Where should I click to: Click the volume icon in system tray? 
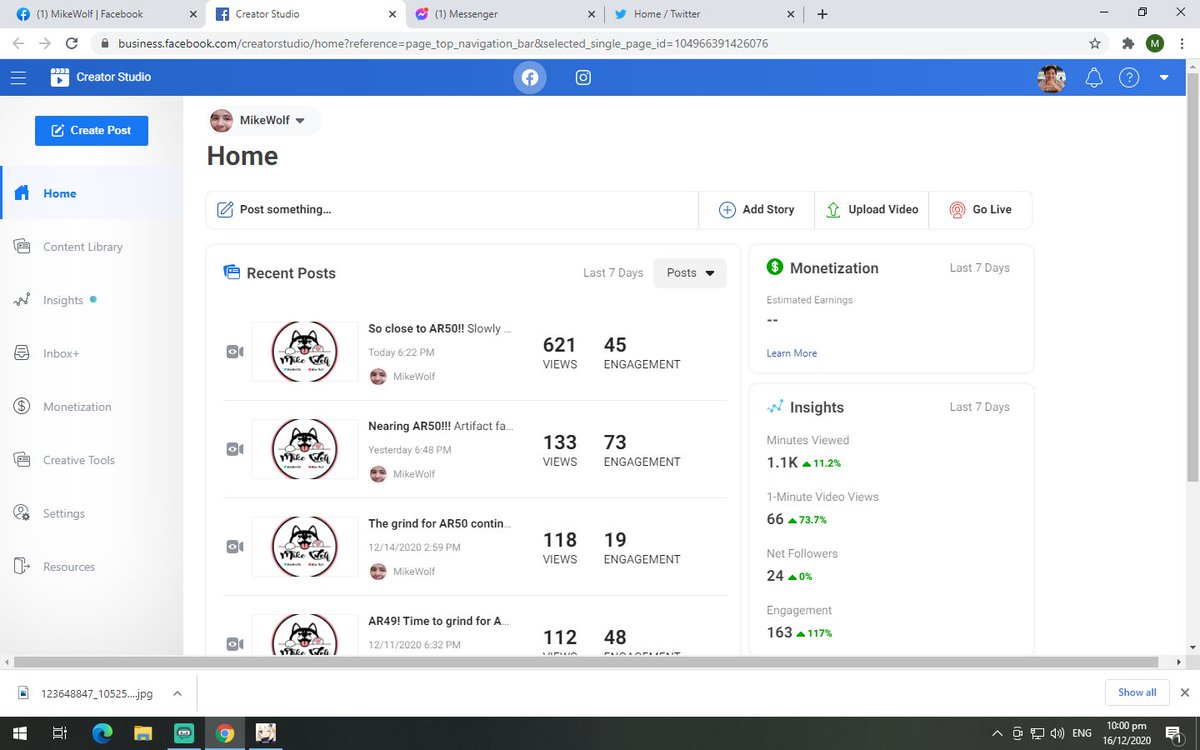[x=1058, y=733]
